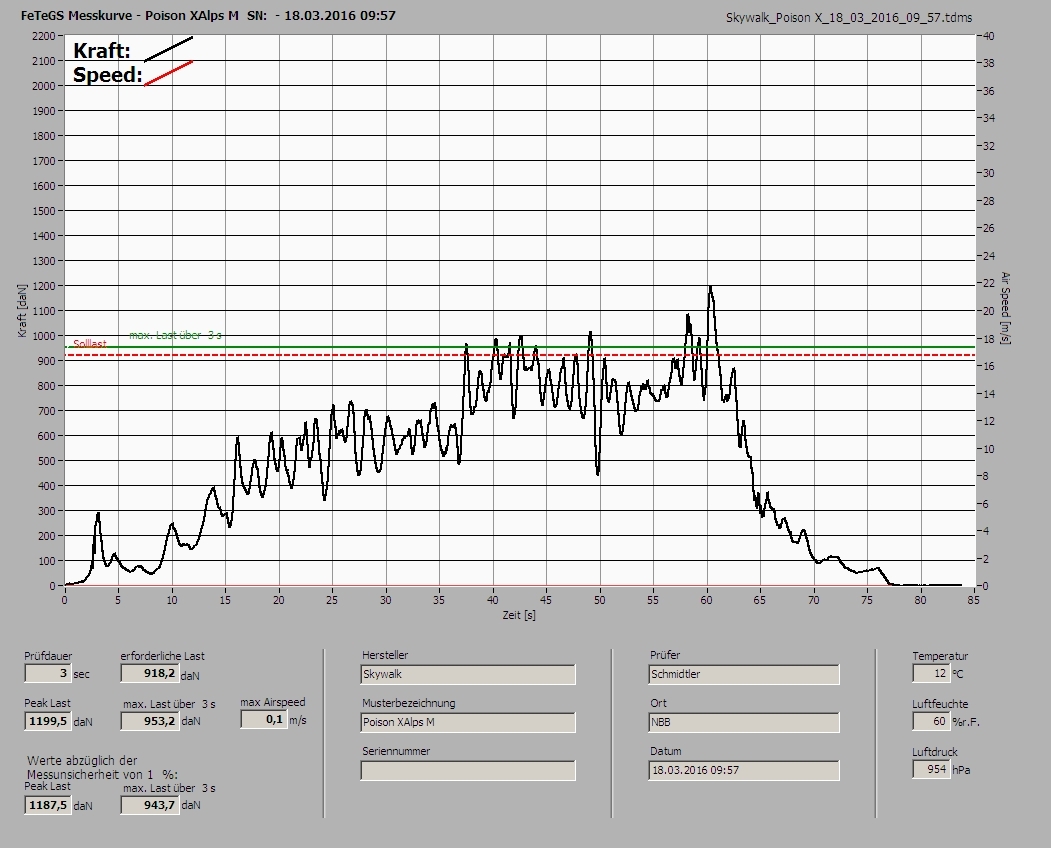Click the %r.F. unit text
This screenshot has height=848, width=1051.
point(966,722)
